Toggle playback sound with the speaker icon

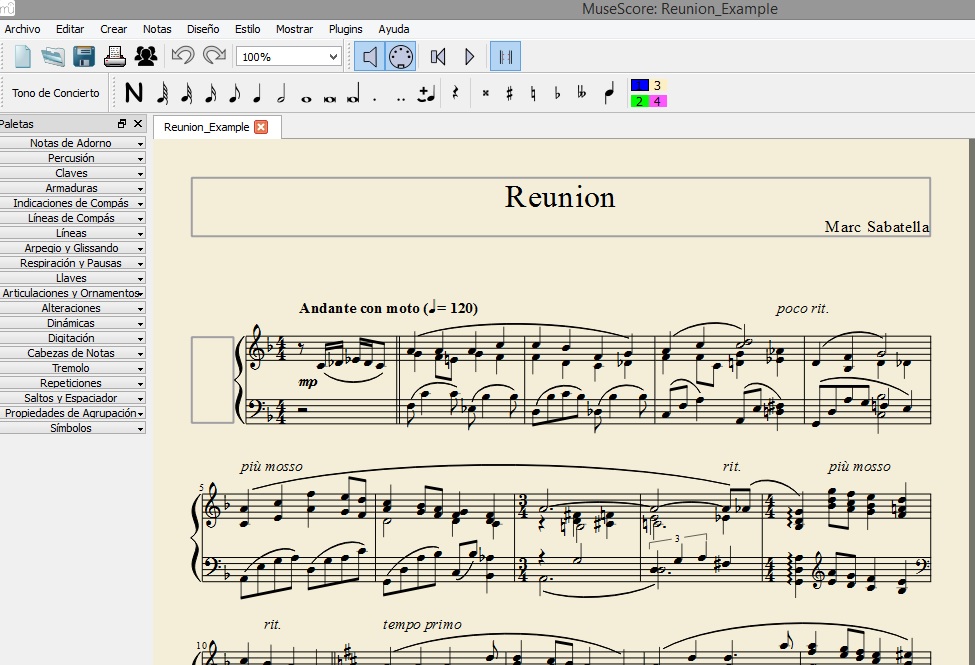[x=369, y=56]
